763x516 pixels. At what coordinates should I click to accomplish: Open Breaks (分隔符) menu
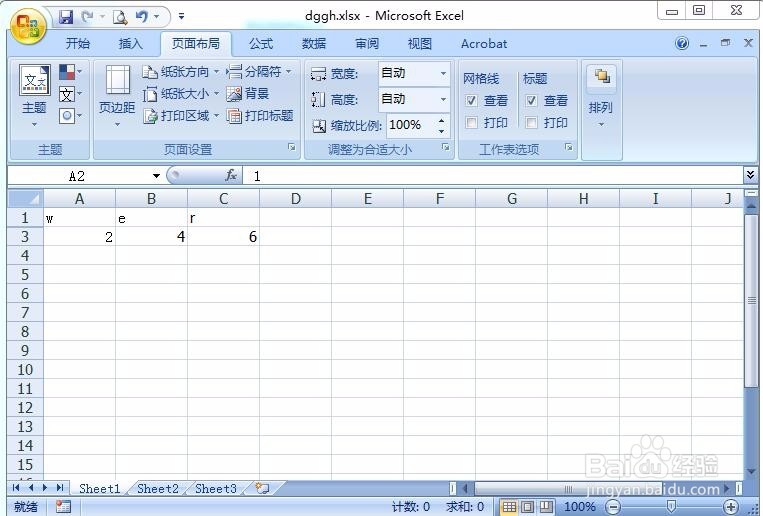pyautogui.click(x=259, y=72)
